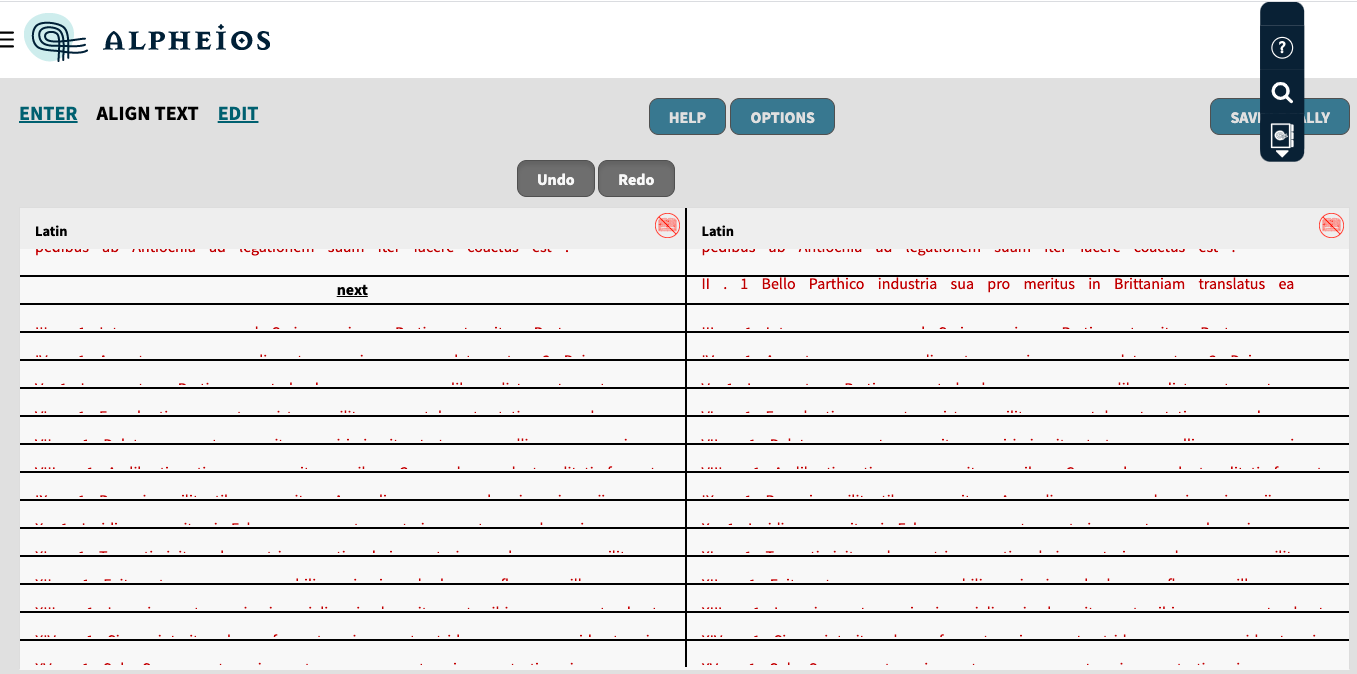Disable text display on the left Latin panel
Viewport: 1357px width, 674px height.
pos(666,226)
